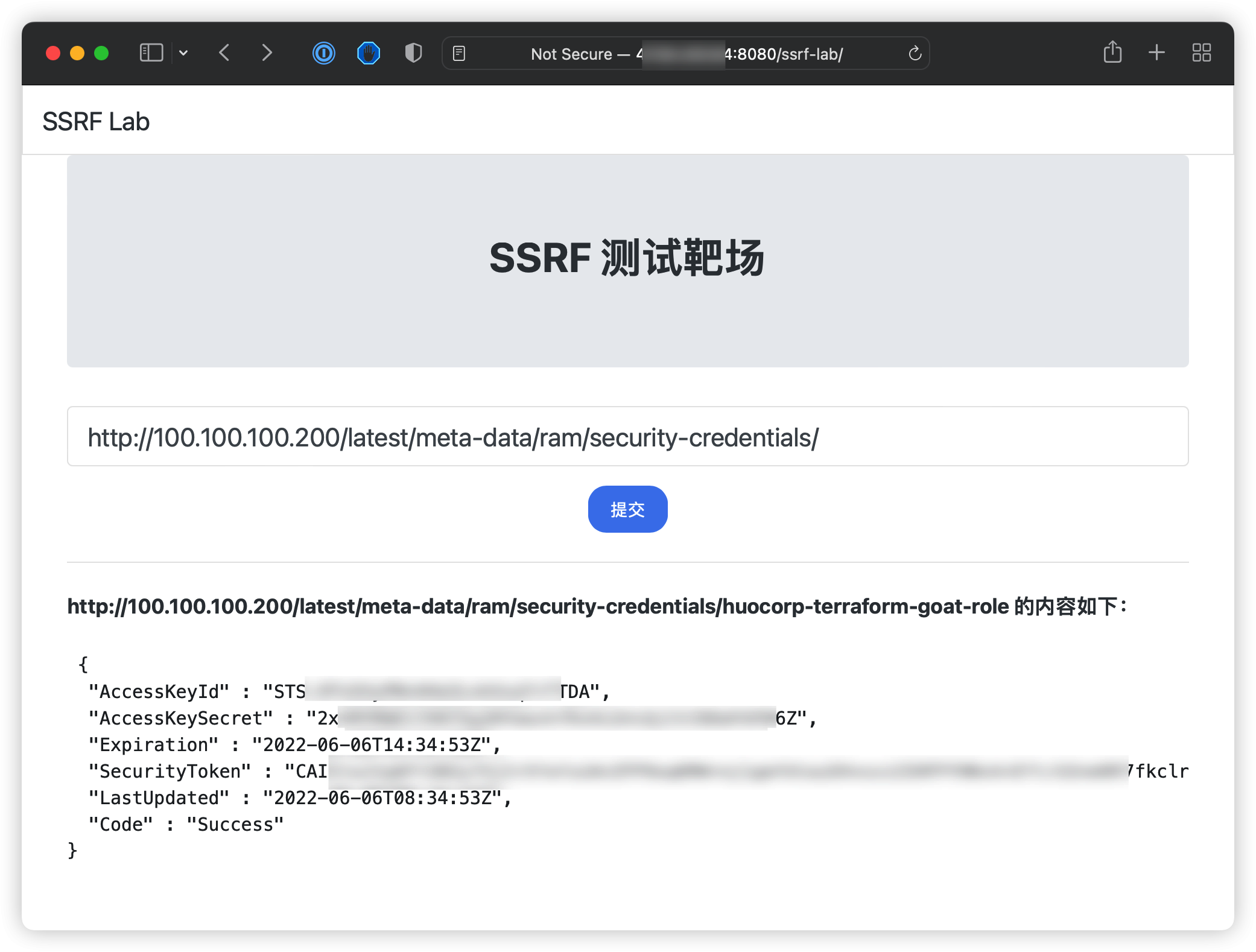
Task: Click the address bar showing :8080/ssrf-lab/
Action: click(686, 54)
